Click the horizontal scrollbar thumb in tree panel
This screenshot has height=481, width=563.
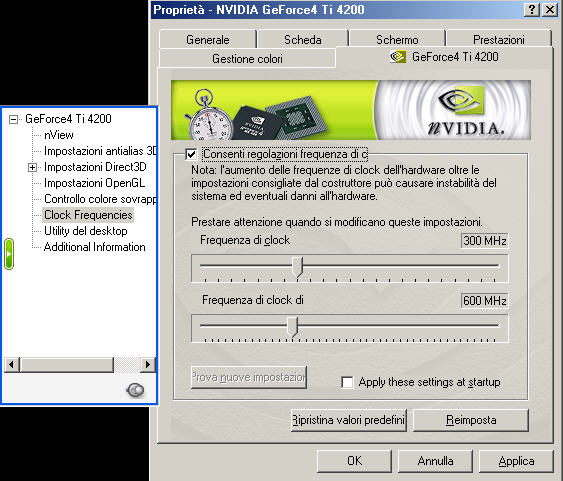point(67,365)
